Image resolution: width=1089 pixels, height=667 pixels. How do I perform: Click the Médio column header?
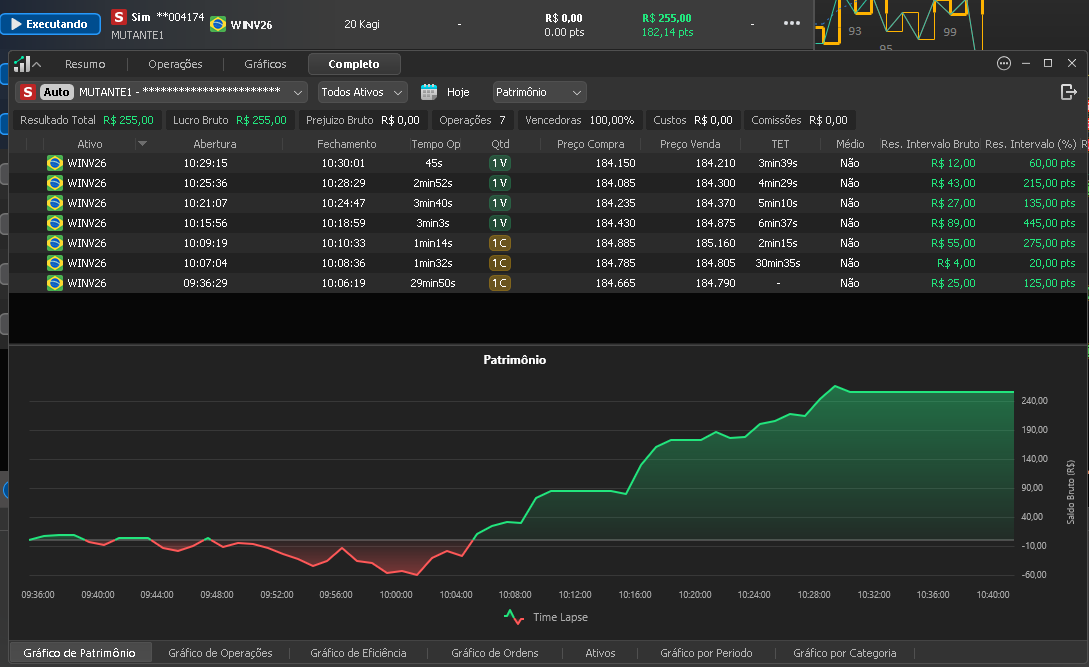tap(850, 144)
